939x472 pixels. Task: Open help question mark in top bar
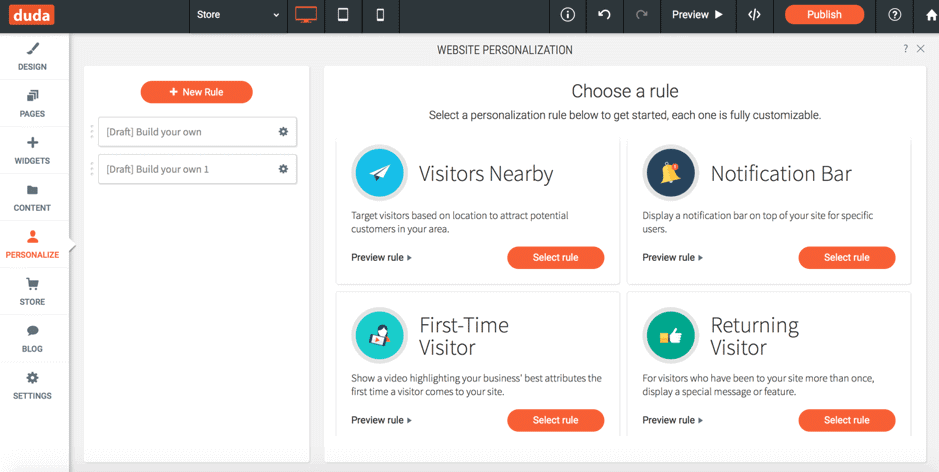(894, 15)
